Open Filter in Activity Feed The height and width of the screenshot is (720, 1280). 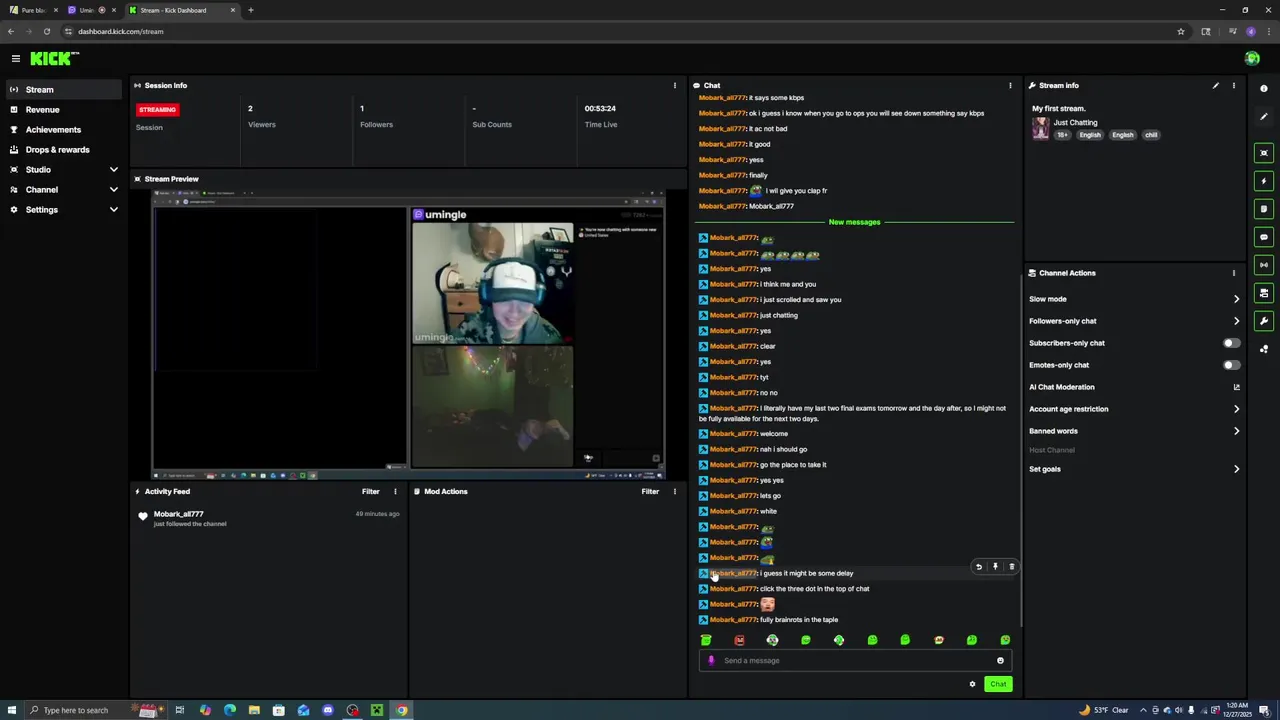point(370,491)
